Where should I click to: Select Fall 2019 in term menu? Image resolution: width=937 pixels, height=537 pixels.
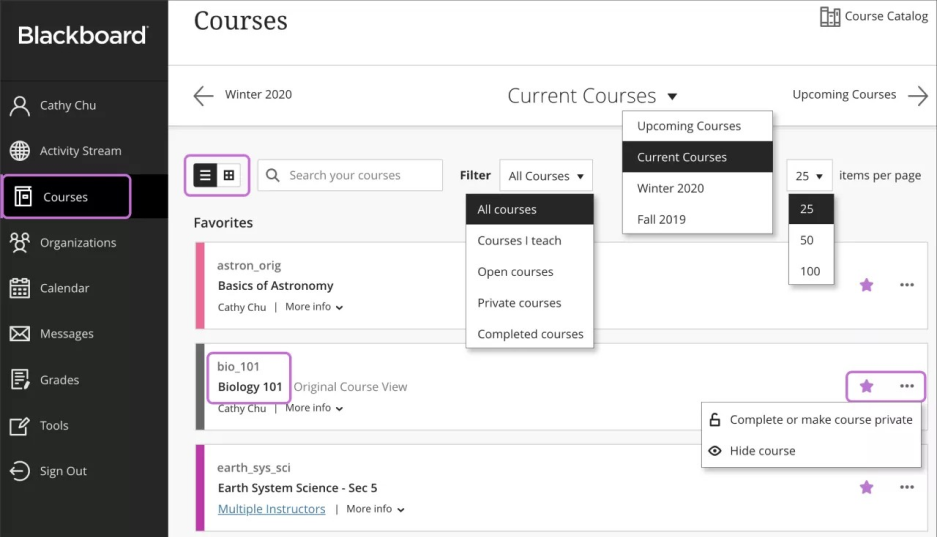(x=697, y=219)
